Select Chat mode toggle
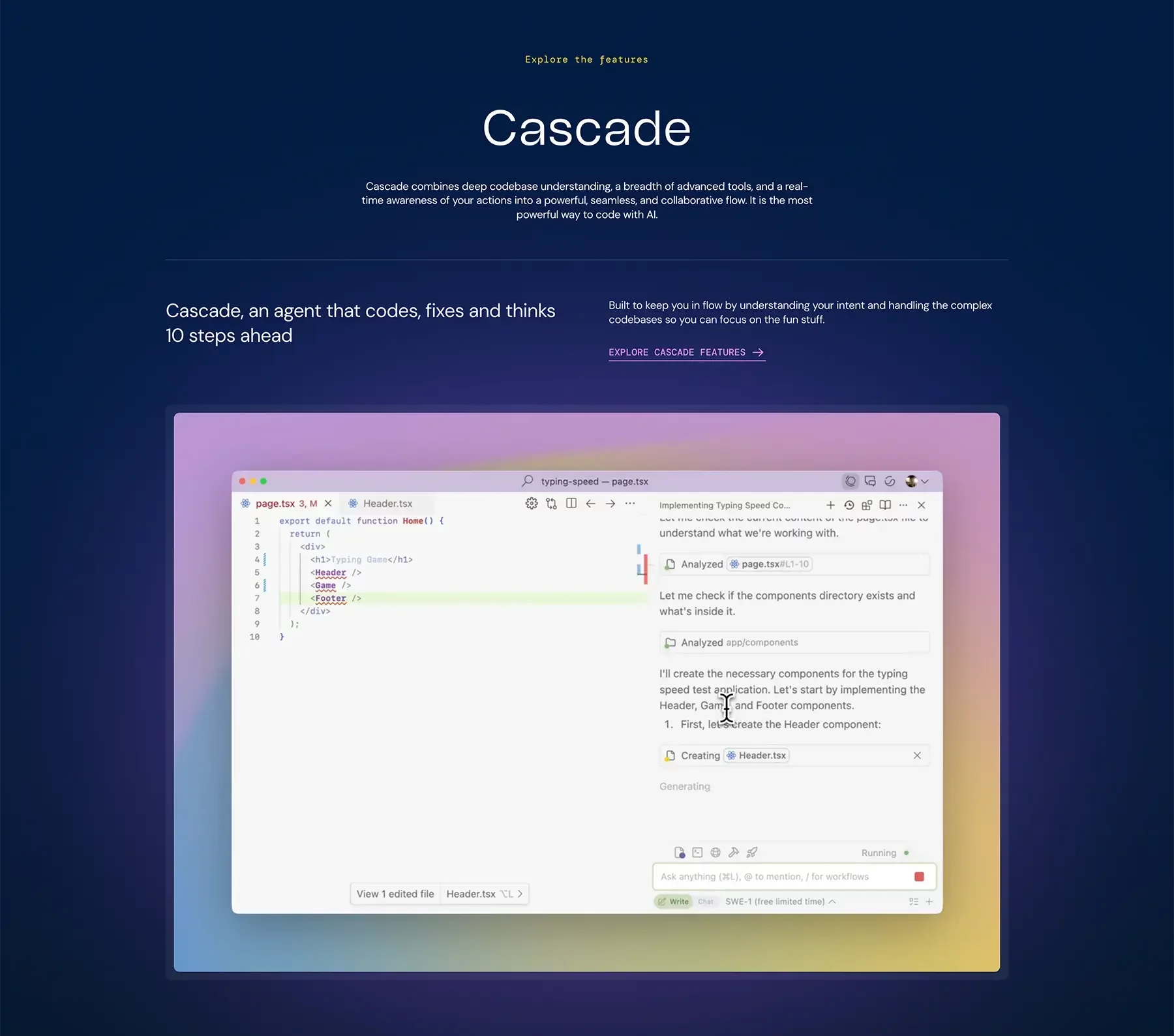This screenshot has height=1036, width=1174. coord(706,902)
